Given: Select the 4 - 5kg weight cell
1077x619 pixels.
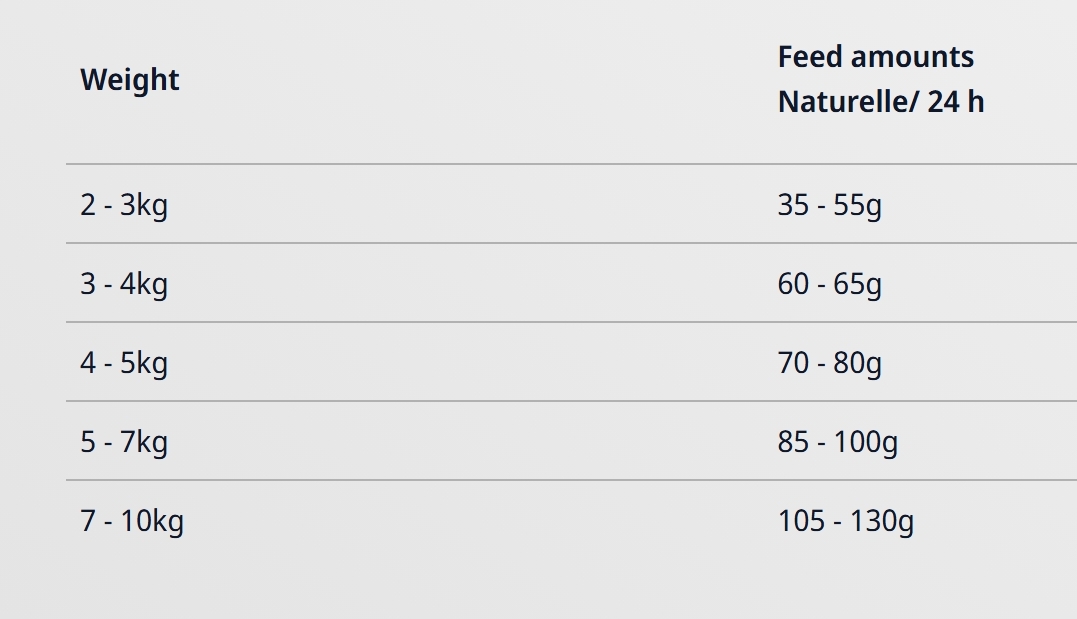Looking at the screenshot, I should coord(124,363).
